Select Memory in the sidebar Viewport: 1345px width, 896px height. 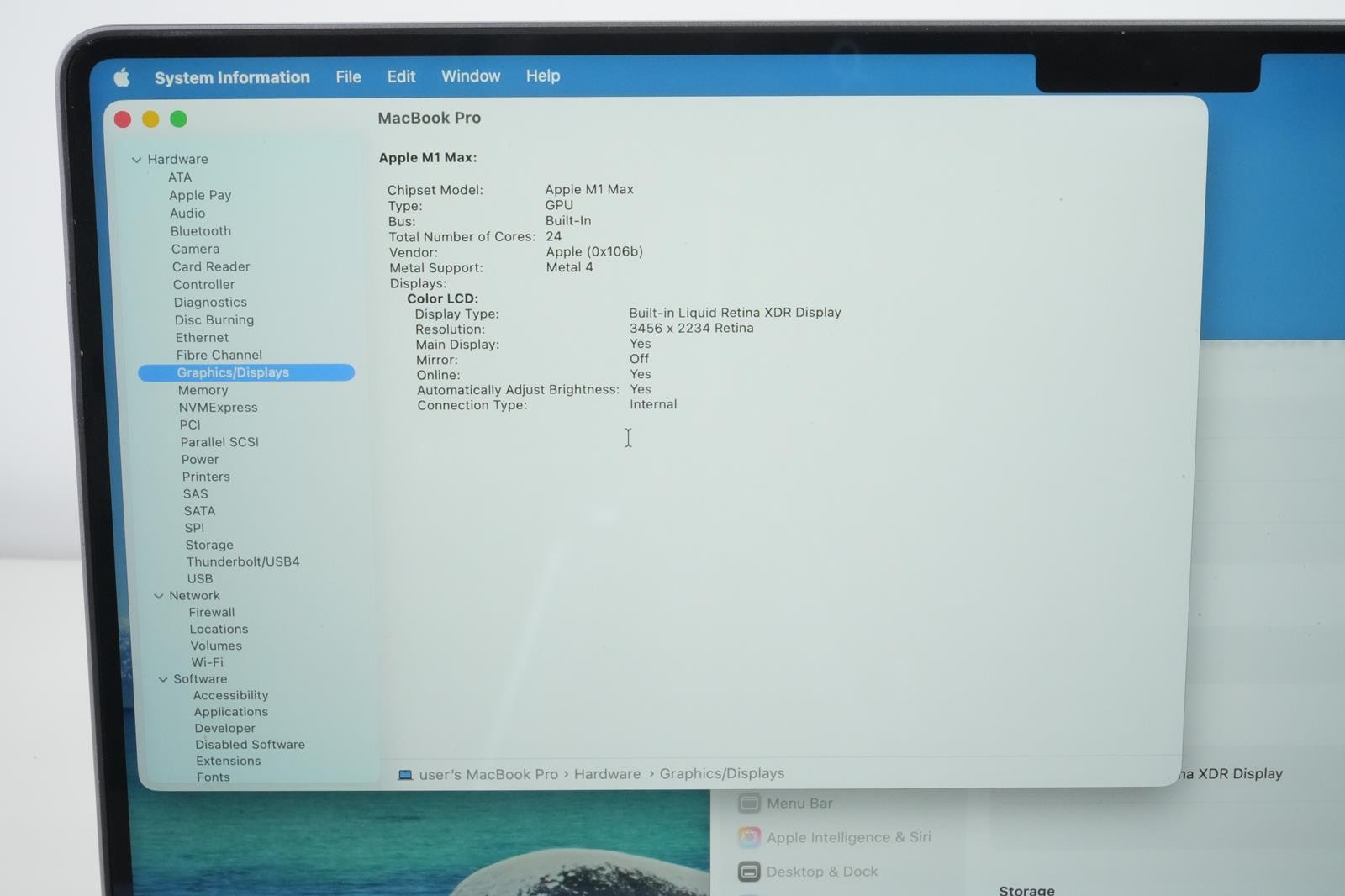203,390
